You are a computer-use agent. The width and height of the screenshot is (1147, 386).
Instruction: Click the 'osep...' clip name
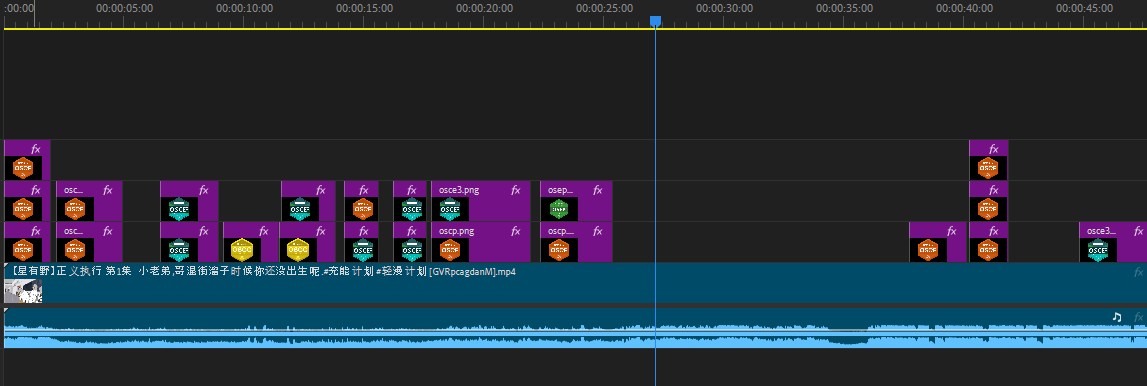coord(561,190)
